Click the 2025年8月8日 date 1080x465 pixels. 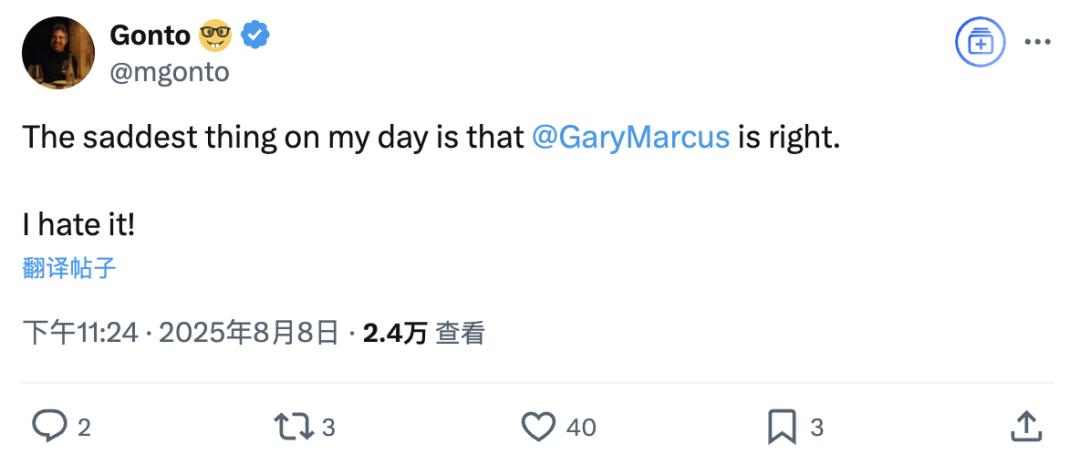[249, 333]
